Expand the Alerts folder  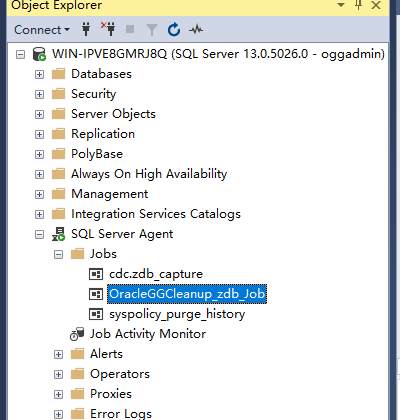pos(58,354)
